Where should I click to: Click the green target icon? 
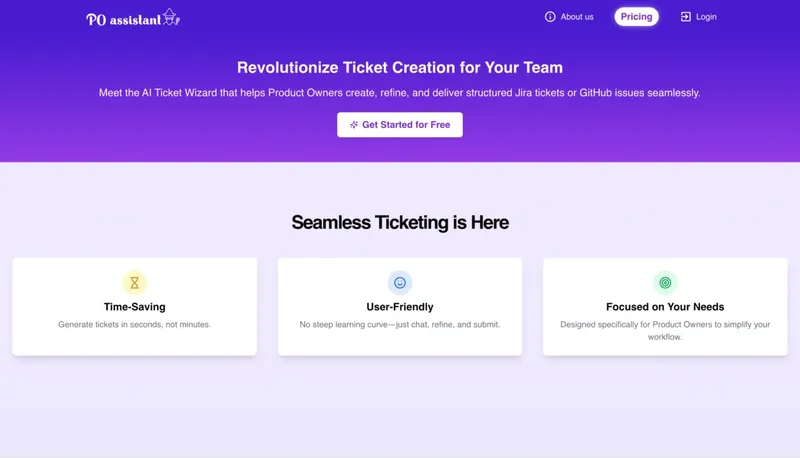pyautogui.click(x=665, y=283)
